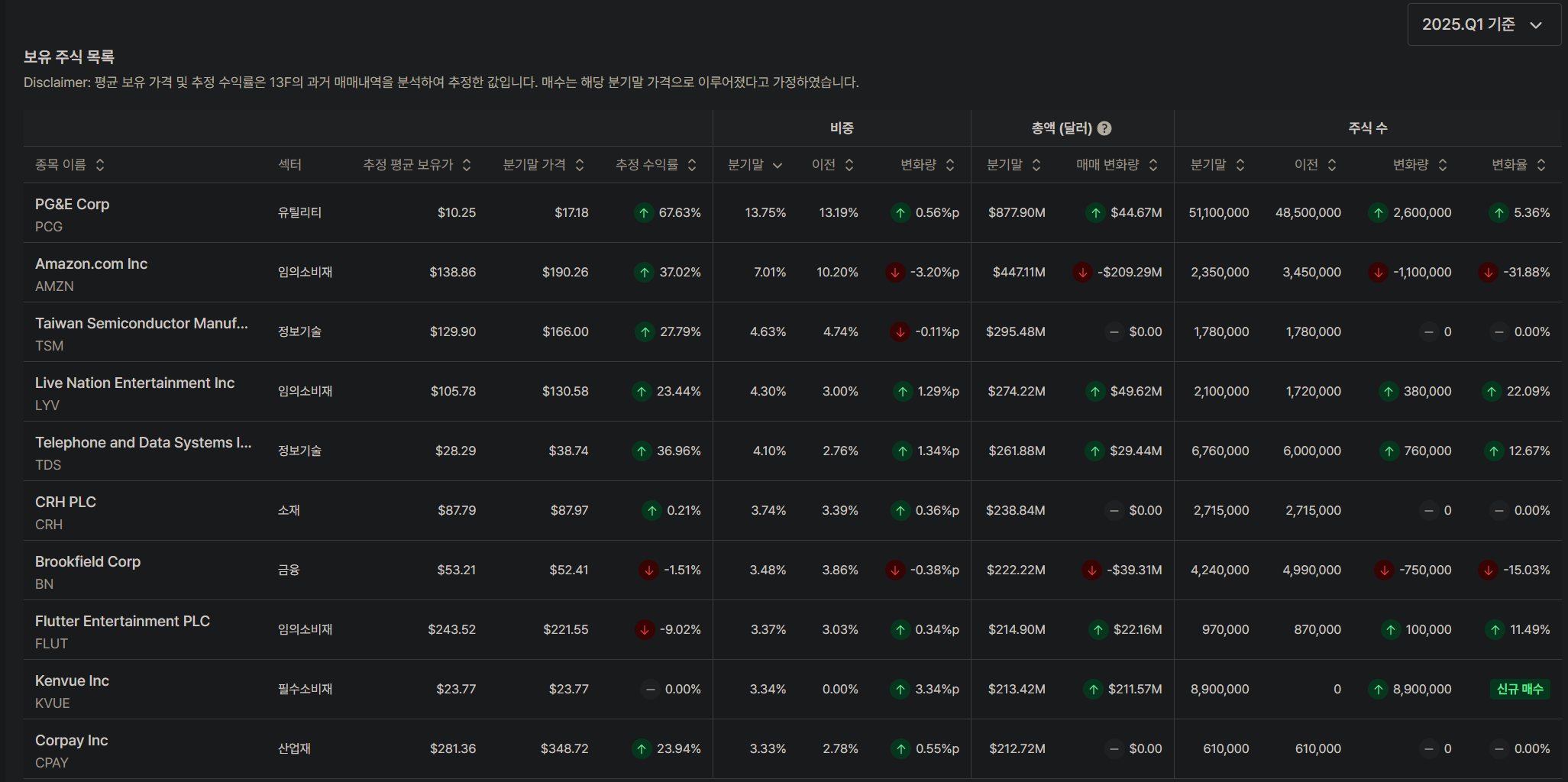
Task: Click the $295.48M total value cell
Action: point(1016,331)
